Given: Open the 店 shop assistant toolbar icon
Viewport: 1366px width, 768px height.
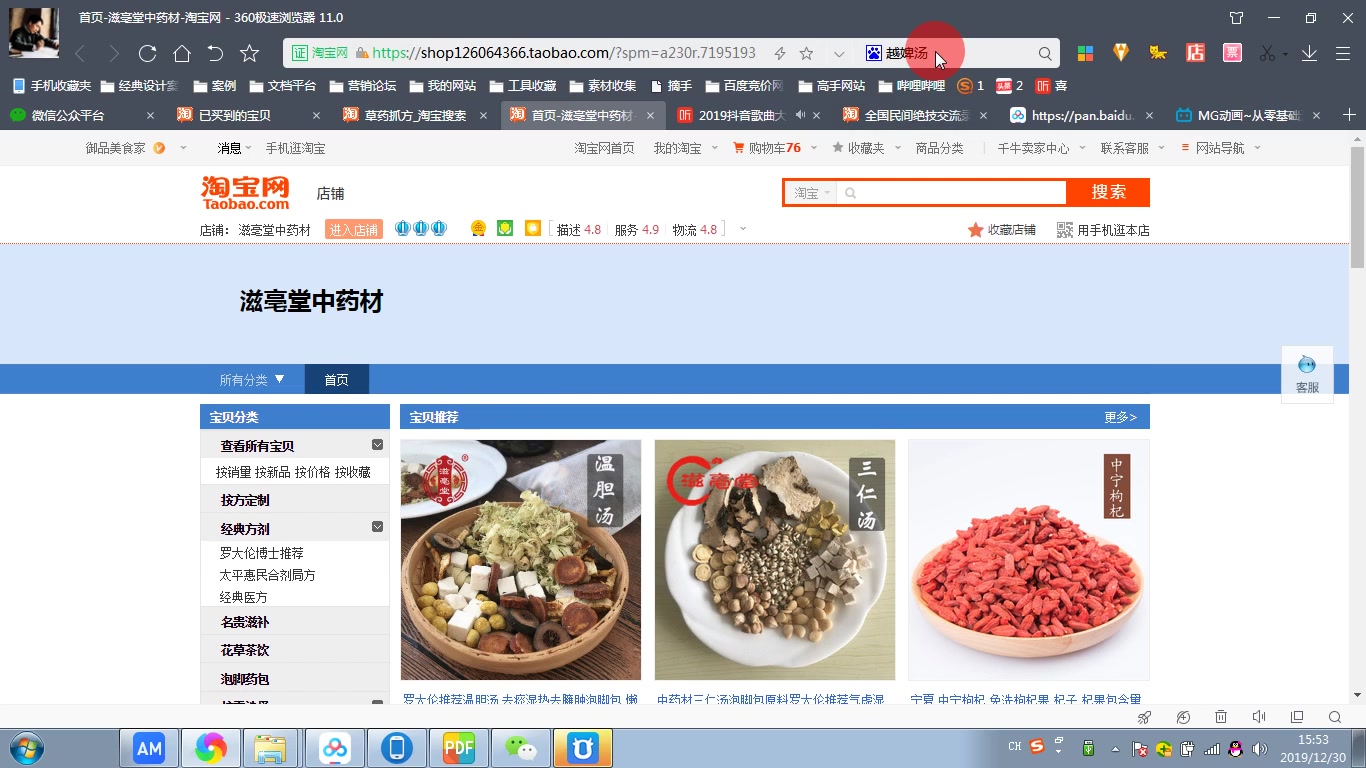Looking at the screenshot, I should (1195, 53).
